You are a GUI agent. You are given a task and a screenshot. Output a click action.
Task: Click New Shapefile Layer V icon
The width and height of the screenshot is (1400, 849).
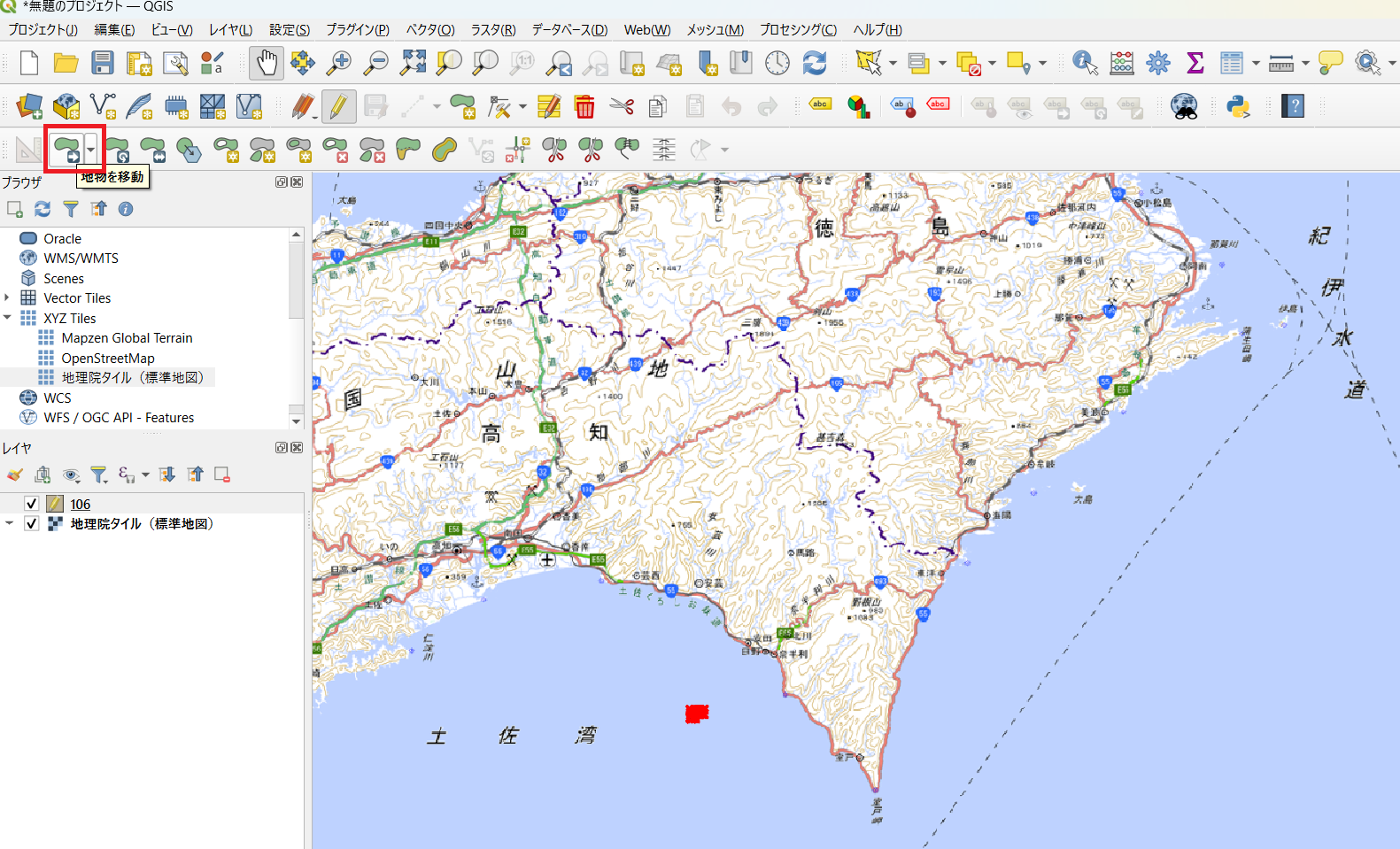103,107
